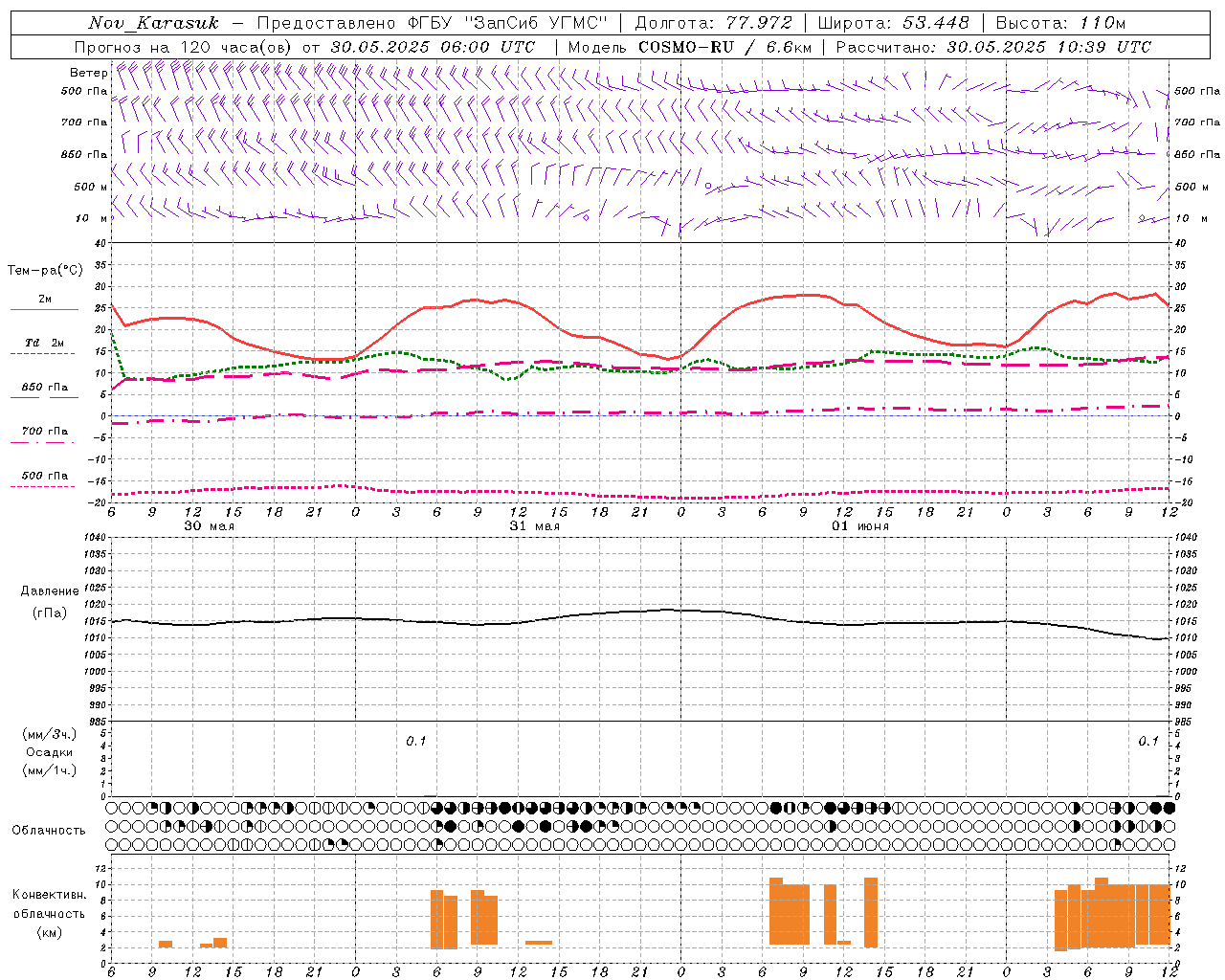Screen dimensions: 1225x980
Task: Click the small orange bar near 9h 30 мая
Action: pyautogui.click(x=166, y=945)
